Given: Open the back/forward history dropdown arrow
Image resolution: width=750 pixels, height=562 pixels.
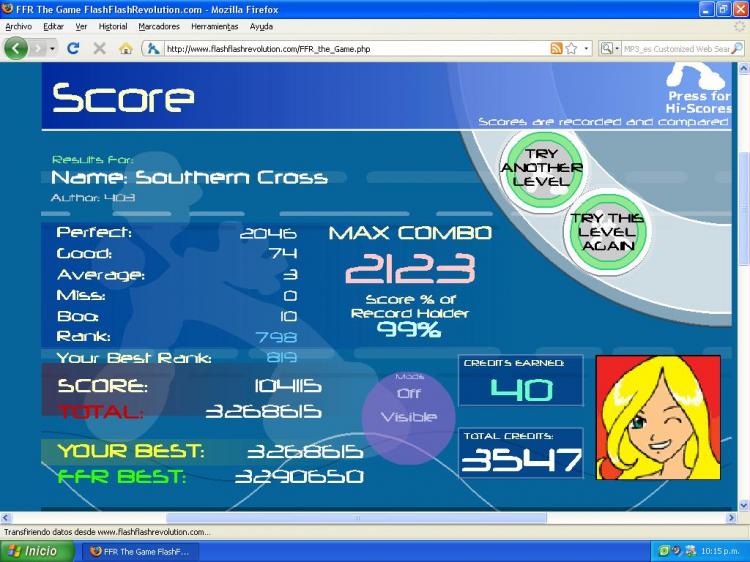Looking at the screenshot, I should pyautogui.click(x=50, y=48).
